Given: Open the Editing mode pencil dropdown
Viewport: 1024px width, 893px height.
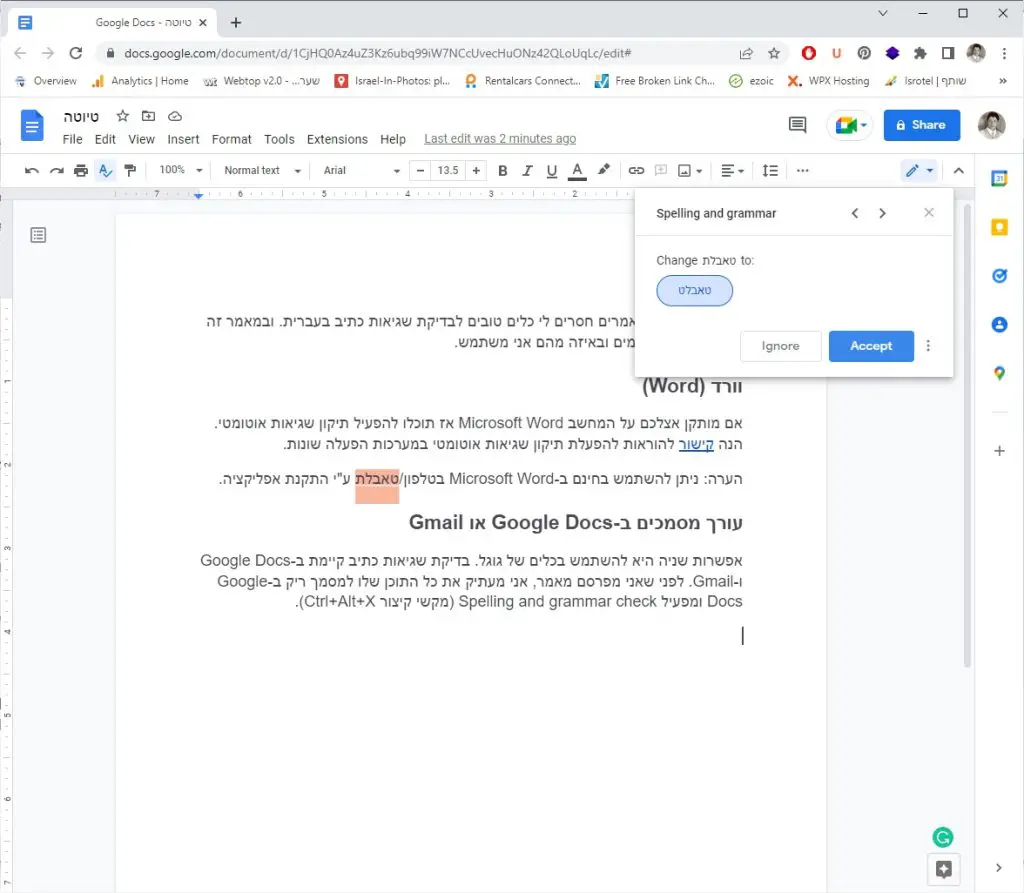Looking at the screenshot, I should point(920,170).
